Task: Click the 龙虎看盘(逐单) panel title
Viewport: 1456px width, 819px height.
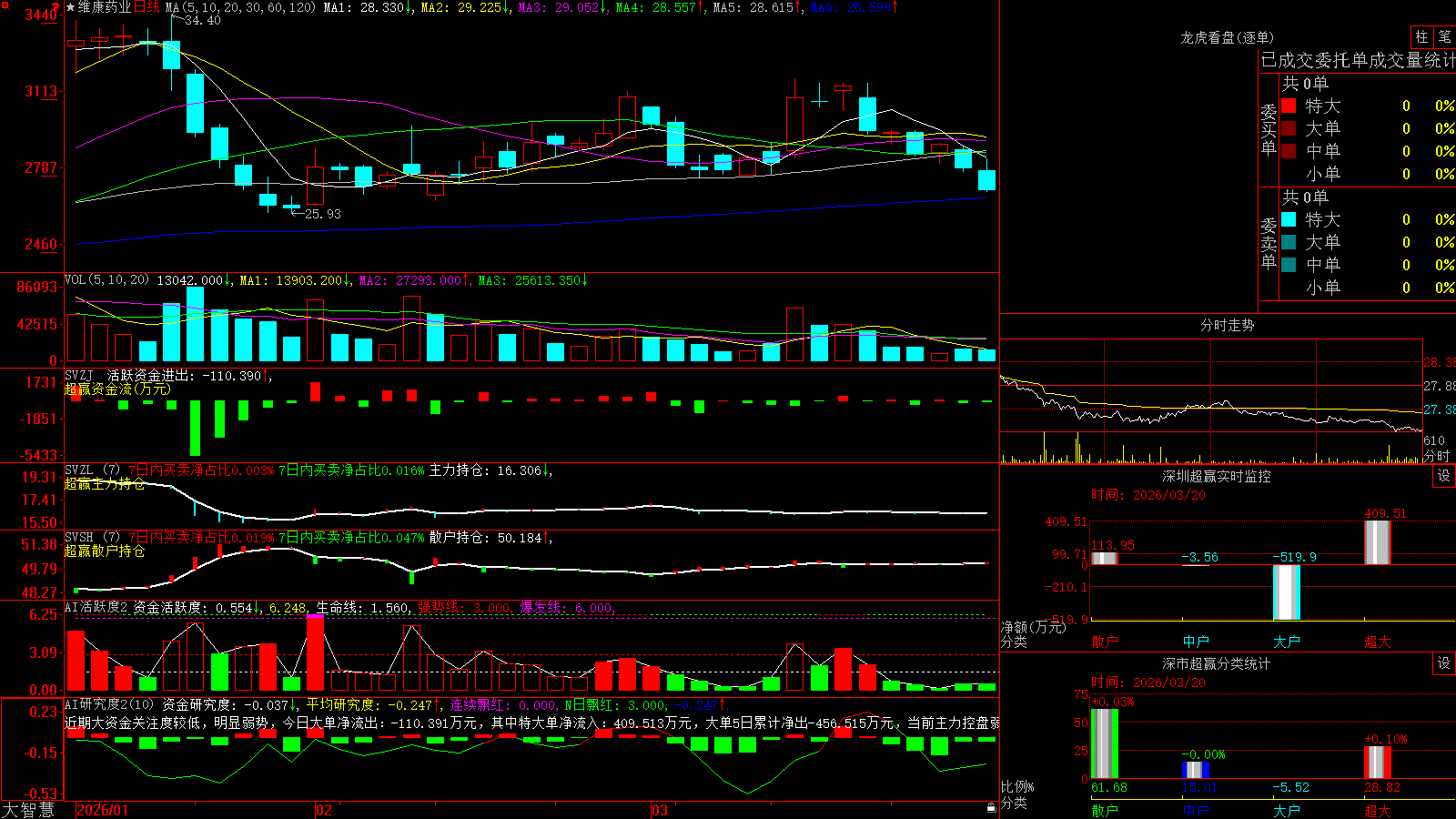Action: click(1227, 37)
